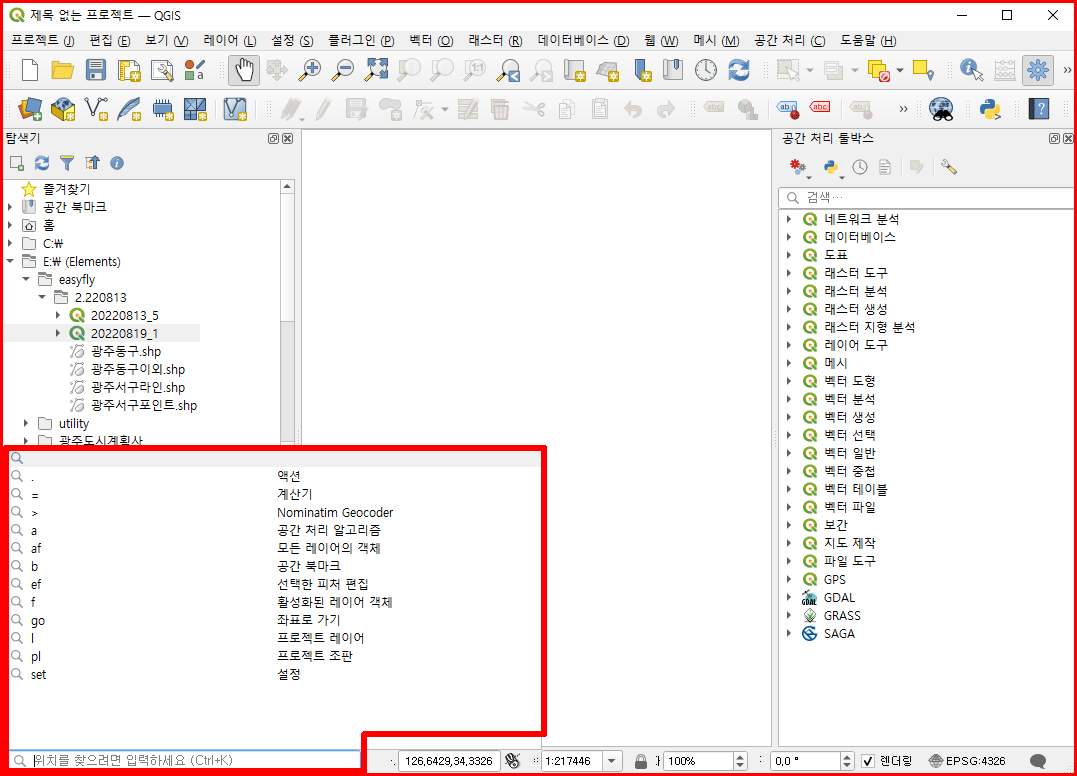Expand the SAGA provider group

(x=789, y=633)
